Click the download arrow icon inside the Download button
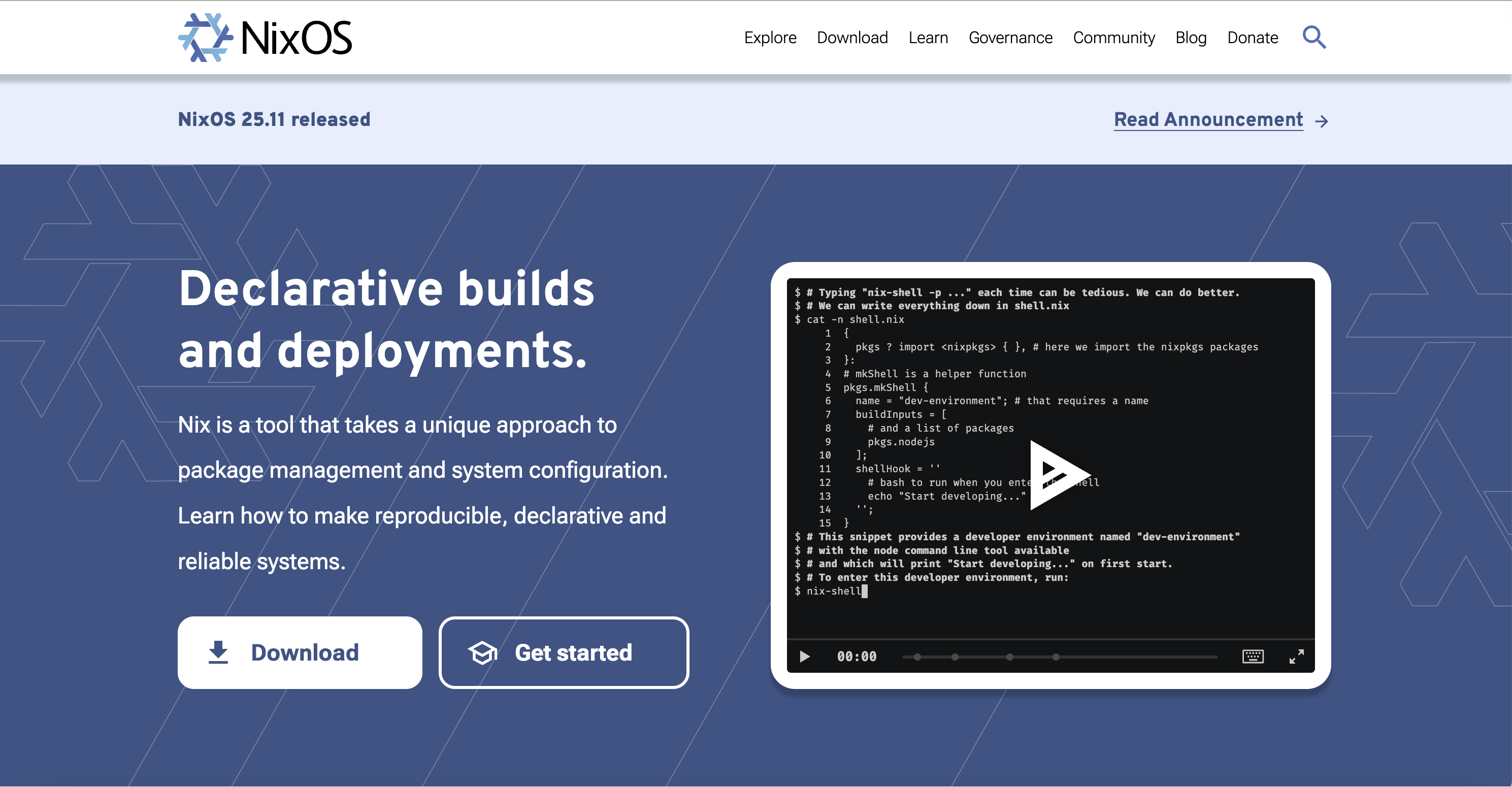This screenshot has height=787, width=1512. coord(219,652)
